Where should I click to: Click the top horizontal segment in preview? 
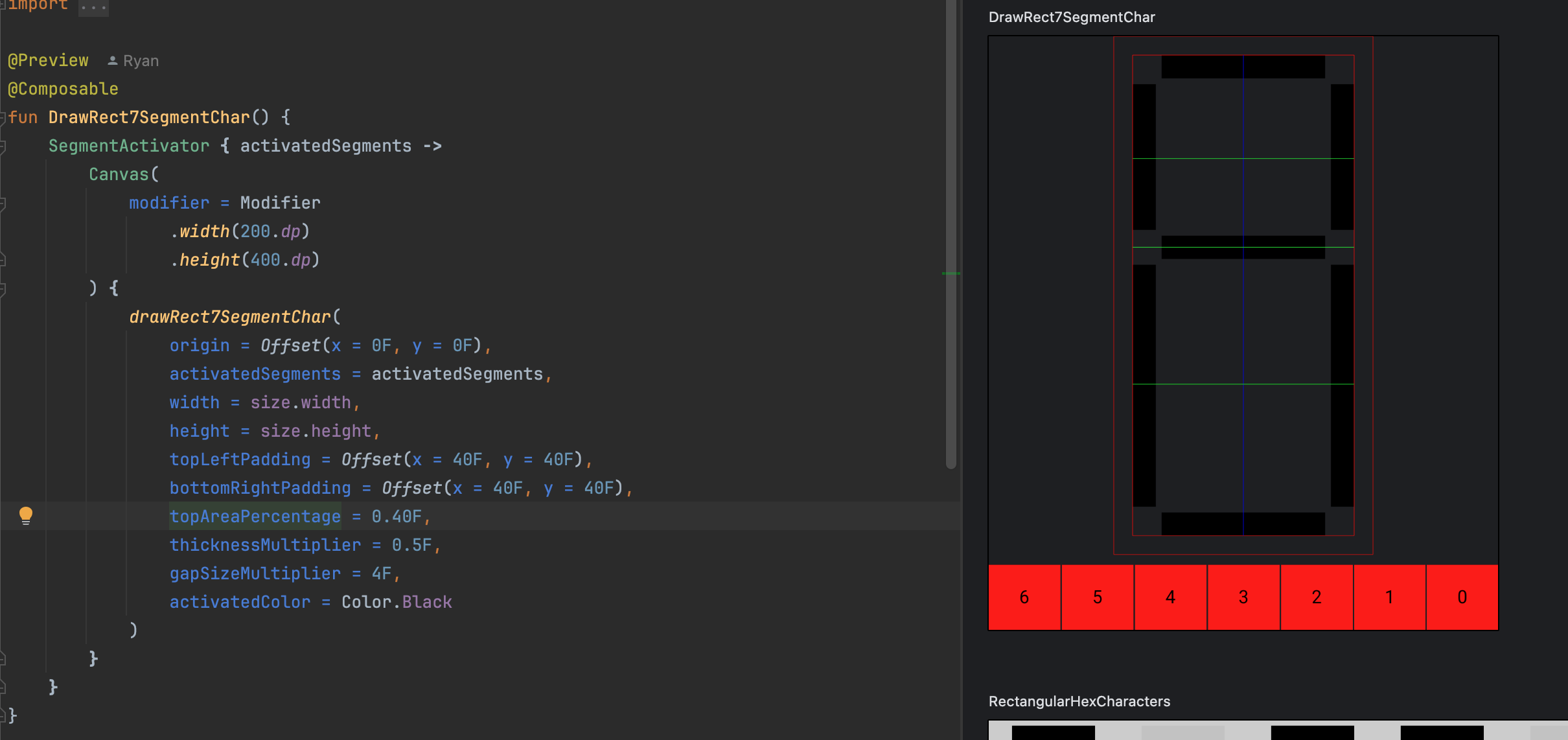pos(1243,67)
